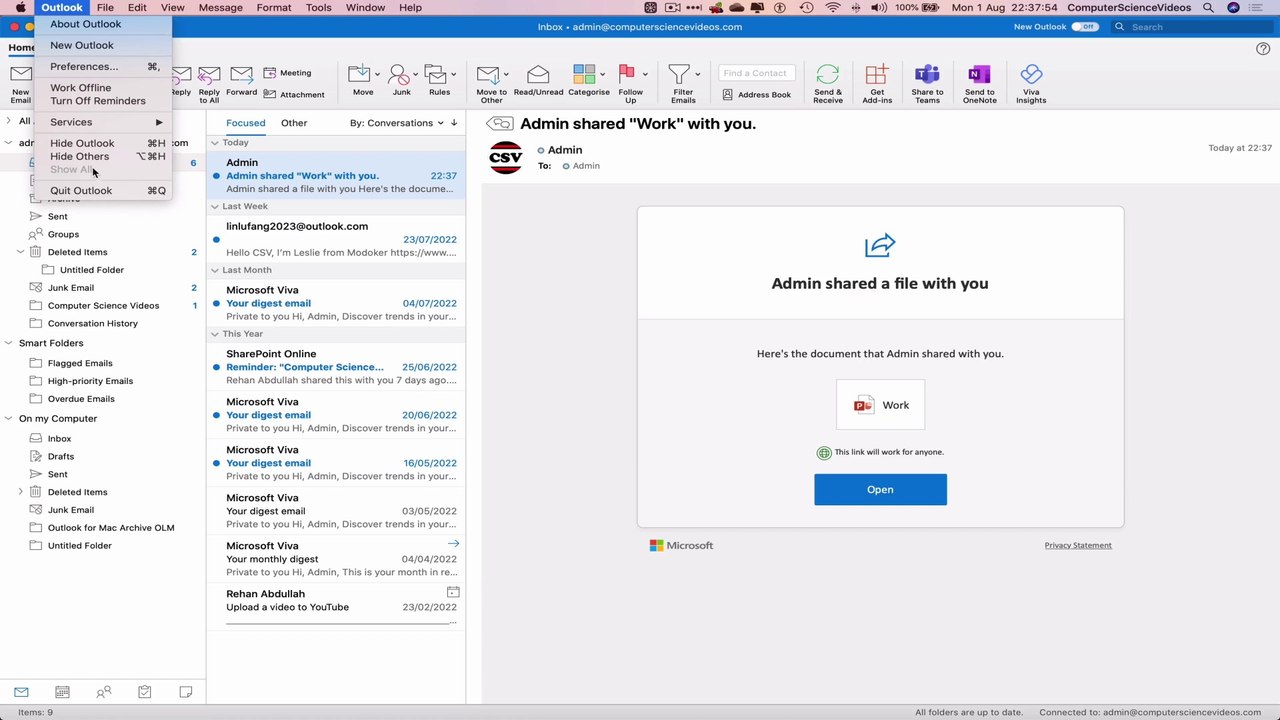Click the Follow Up flag icon
The image size is (1280, 720).
tap(627, 74)
